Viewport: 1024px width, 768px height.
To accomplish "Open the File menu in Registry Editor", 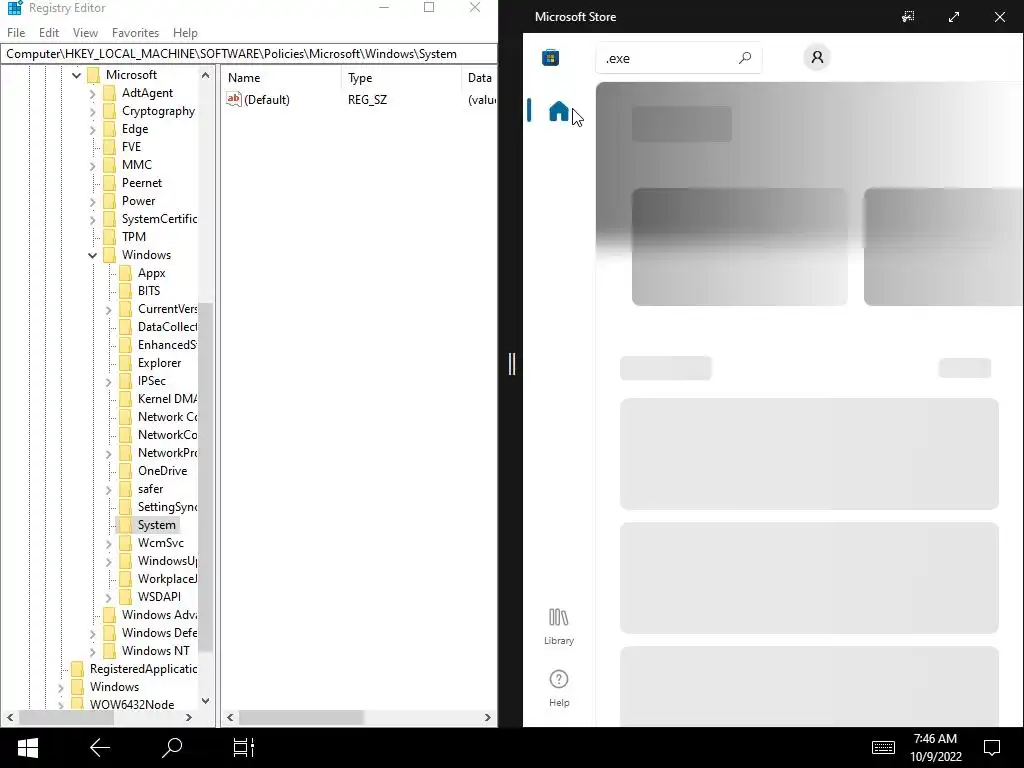I will coord(16,33).
